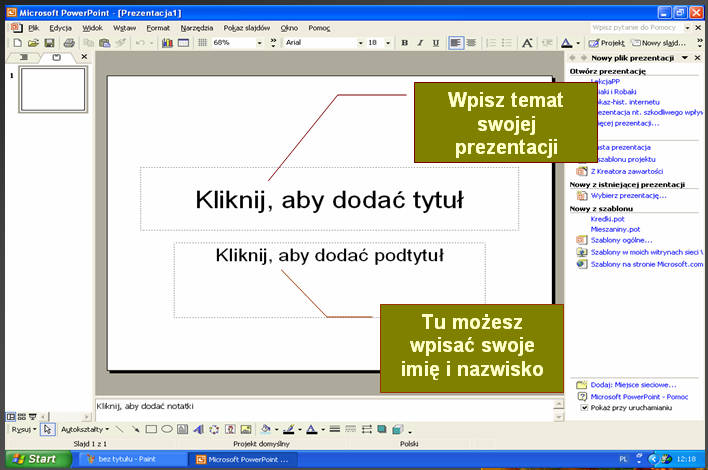The image size is (708, 470).
Task: Click the Print icon in the toolbar
Action: tap(68, 43)
